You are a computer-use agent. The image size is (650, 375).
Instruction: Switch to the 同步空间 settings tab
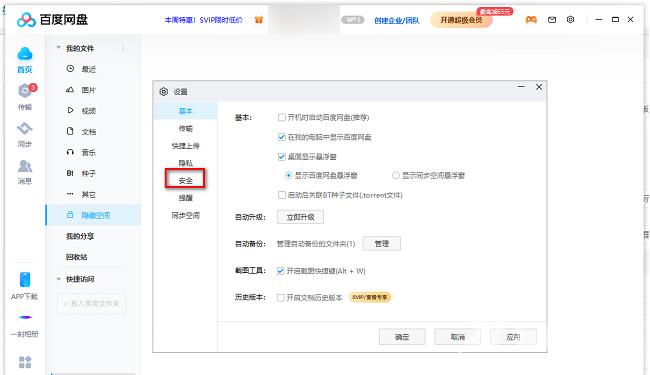185,215
